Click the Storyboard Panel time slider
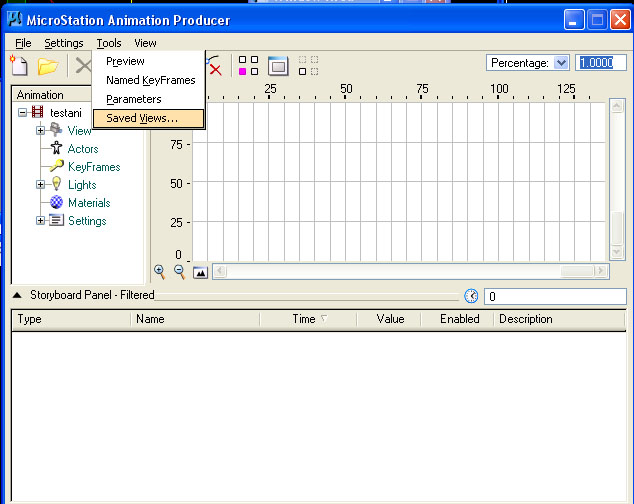634x504 pixels. tap(308, 296)
